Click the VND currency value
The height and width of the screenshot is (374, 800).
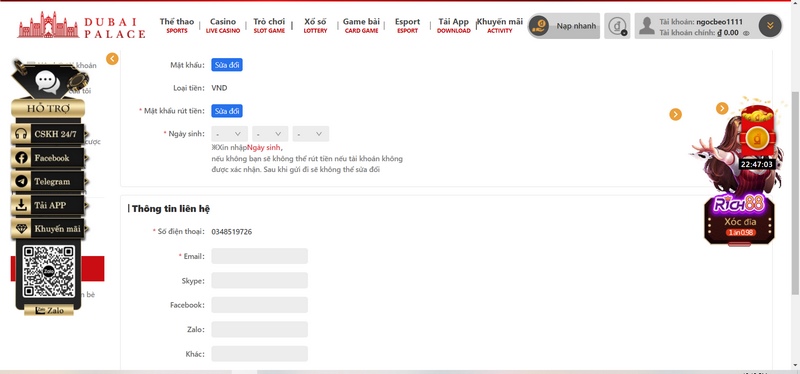219,88
